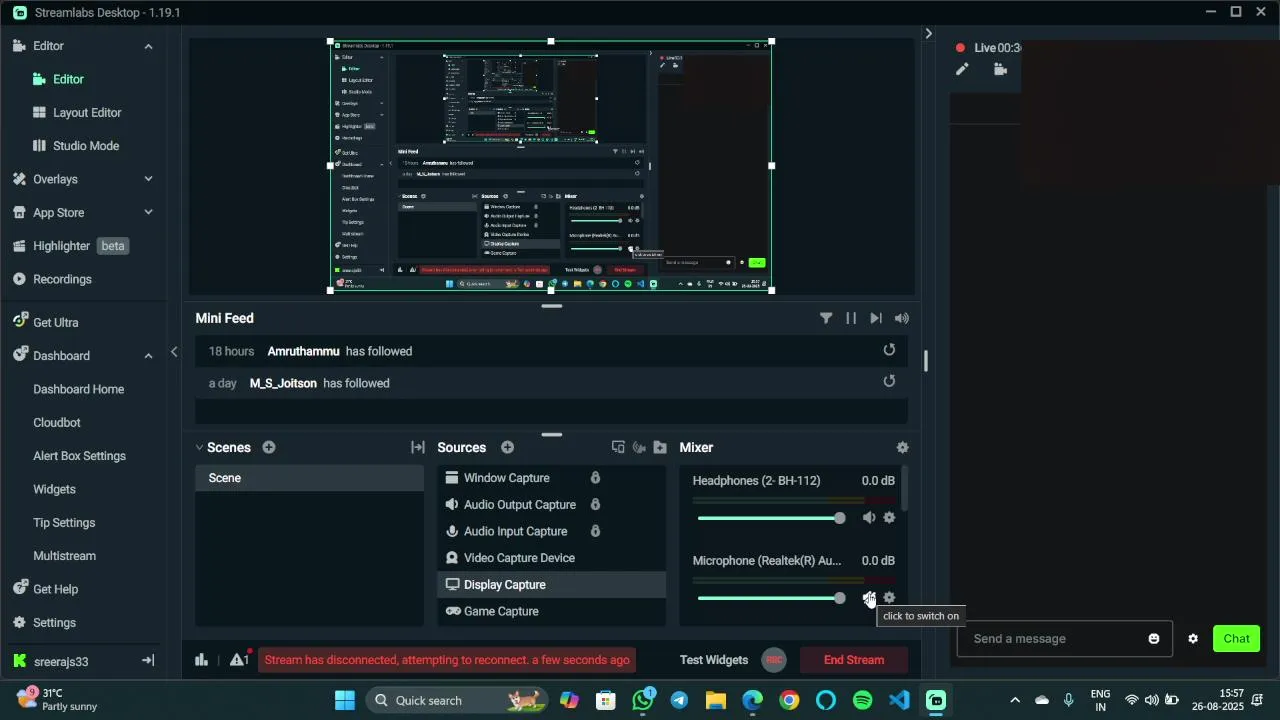Toggle recording with REC button
This screenshot has width=1280, height=720.
[773, 660]
